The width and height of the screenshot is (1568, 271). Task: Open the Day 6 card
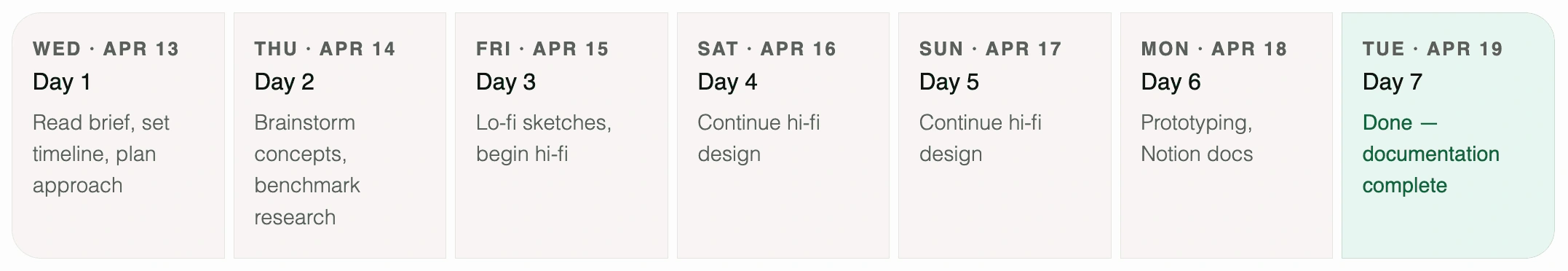[x=1227, y=135]
